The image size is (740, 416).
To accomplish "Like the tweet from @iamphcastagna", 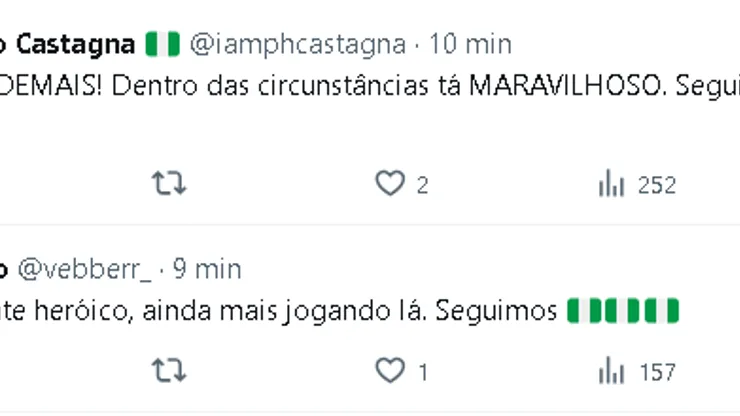I will coord(389,184).
